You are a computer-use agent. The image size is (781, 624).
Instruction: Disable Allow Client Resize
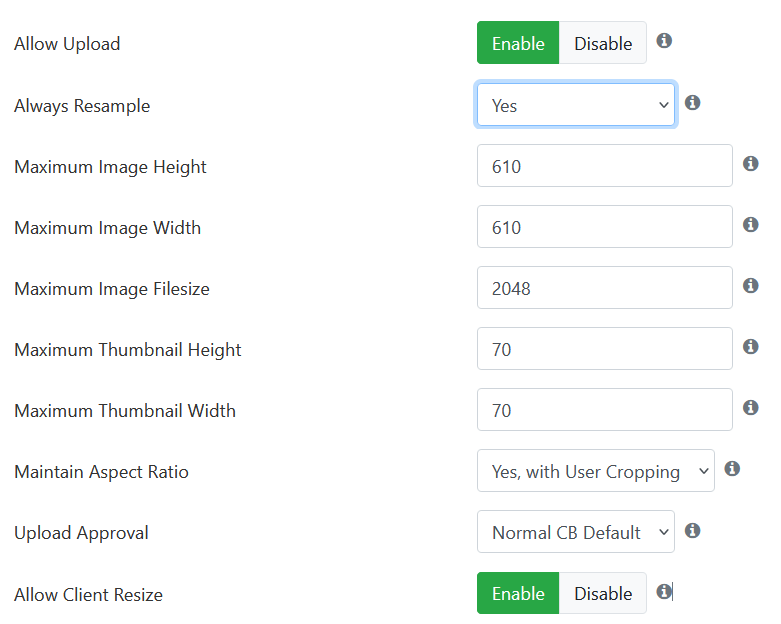click(603, 593)
